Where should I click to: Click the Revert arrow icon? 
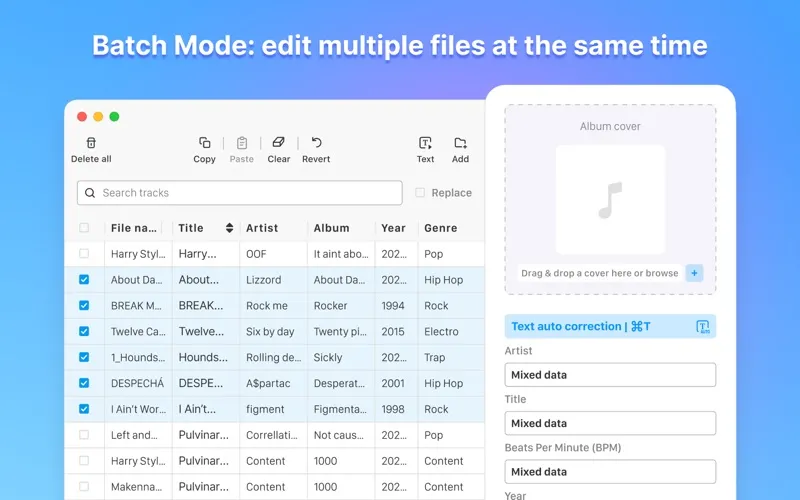pyautogui.click(x=316, y=142)
